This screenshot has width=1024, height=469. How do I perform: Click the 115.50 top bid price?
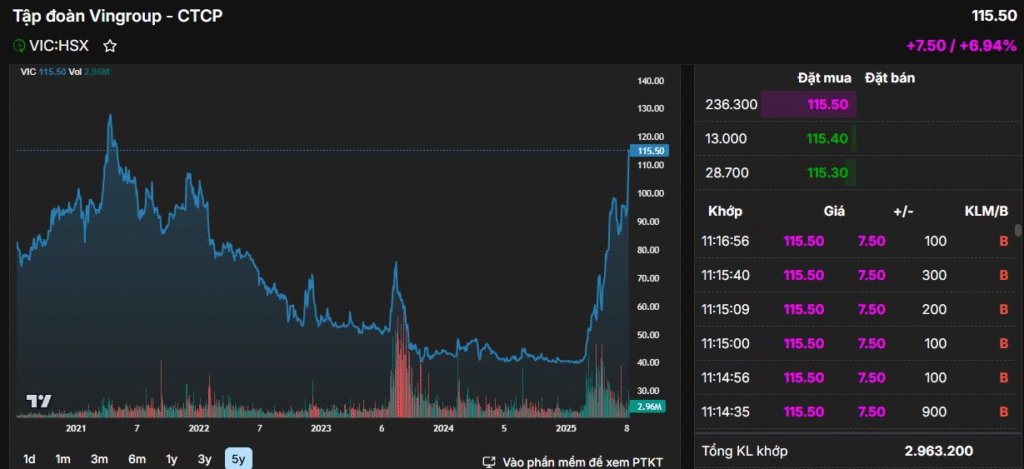[x=827, y=104]
